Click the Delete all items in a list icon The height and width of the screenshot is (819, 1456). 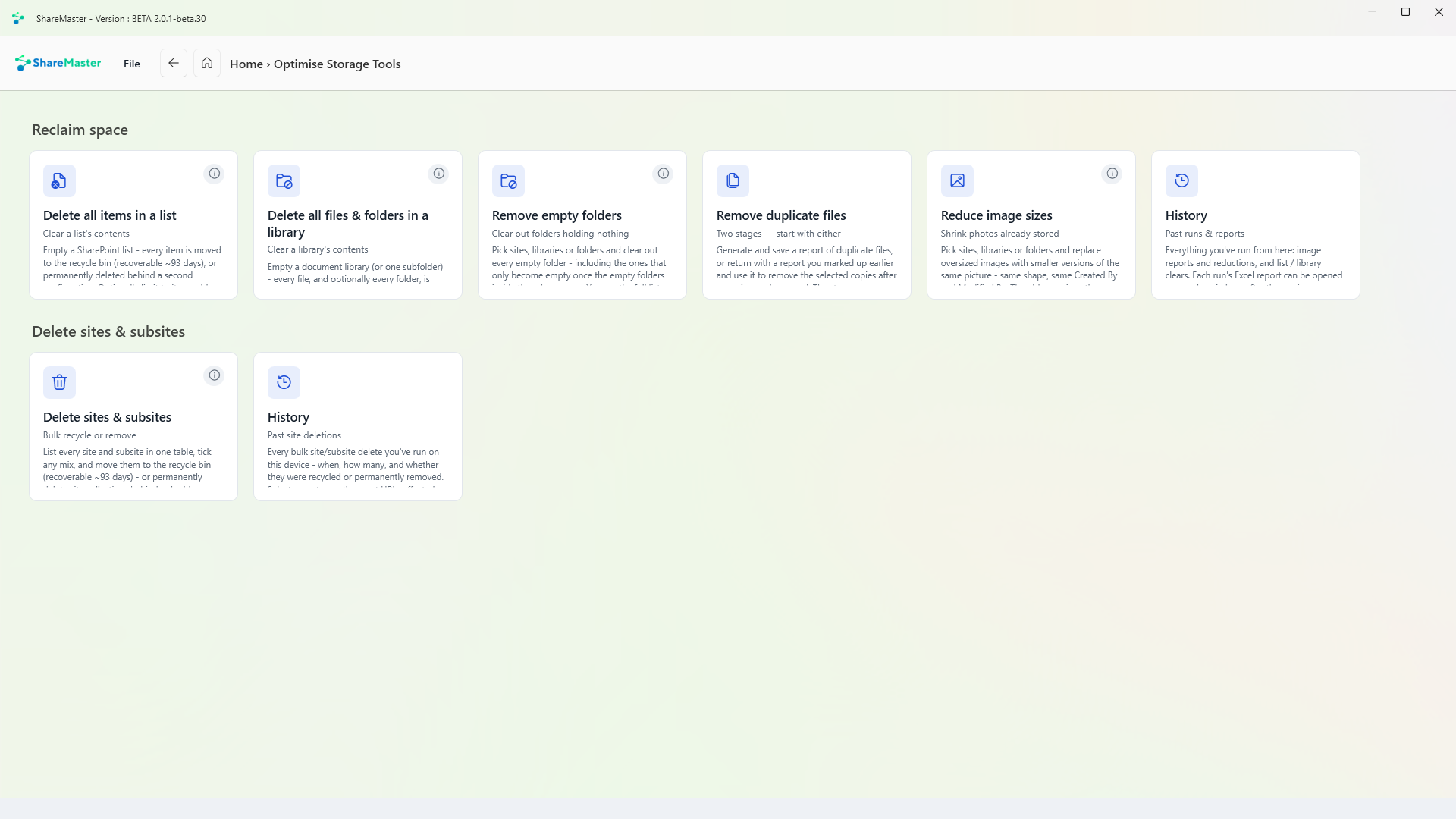click(x=59, y=181)
